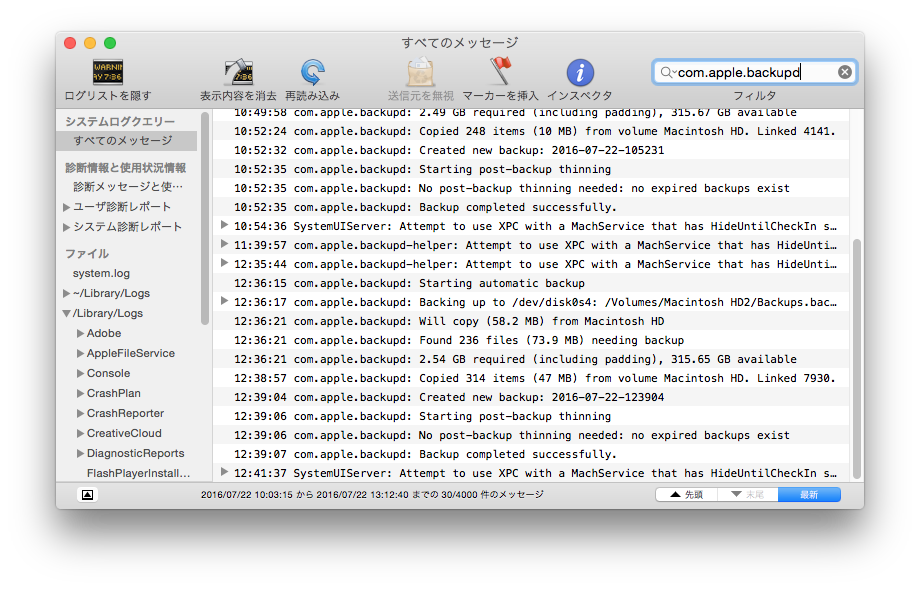Expand the DiagnosticReports folder
Image resolution: width=920 pixels, height=589 pixels.
(80, 453)
